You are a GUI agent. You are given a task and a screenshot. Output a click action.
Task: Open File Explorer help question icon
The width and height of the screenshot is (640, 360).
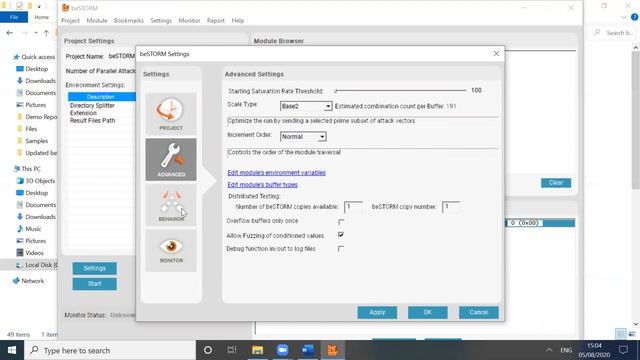click(x=634, y=17)
